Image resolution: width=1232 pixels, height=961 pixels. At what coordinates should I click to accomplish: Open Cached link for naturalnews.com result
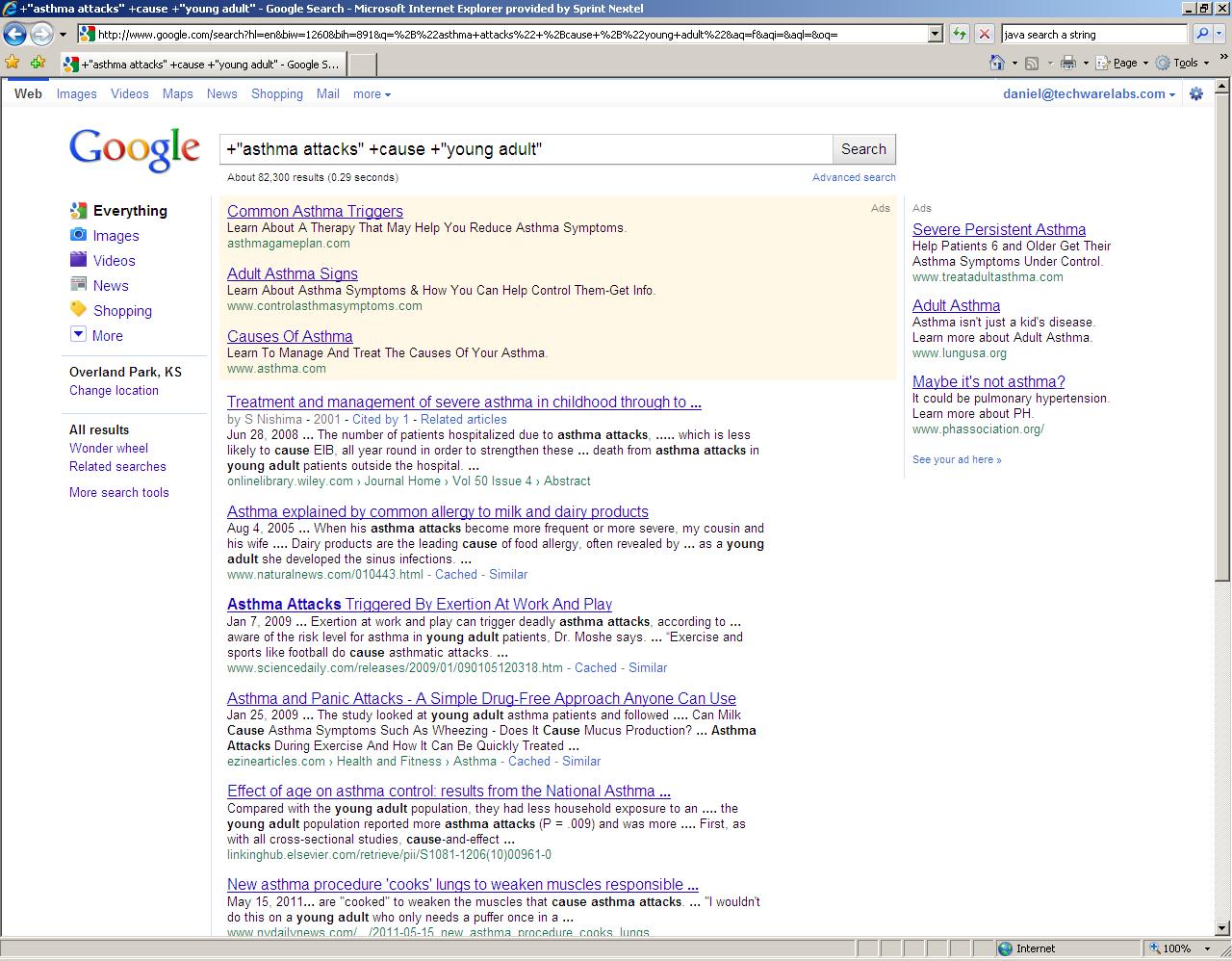[x=456, y=575]
